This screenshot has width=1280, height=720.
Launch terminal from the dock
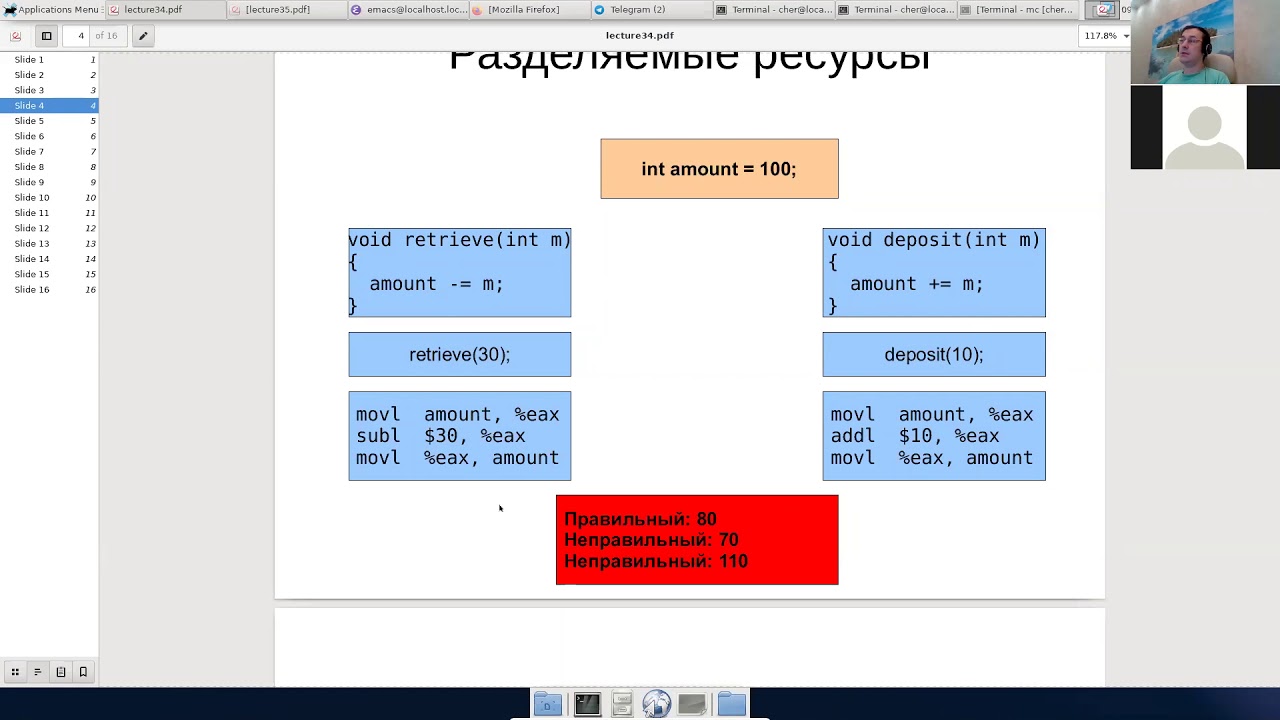[587, 704]
